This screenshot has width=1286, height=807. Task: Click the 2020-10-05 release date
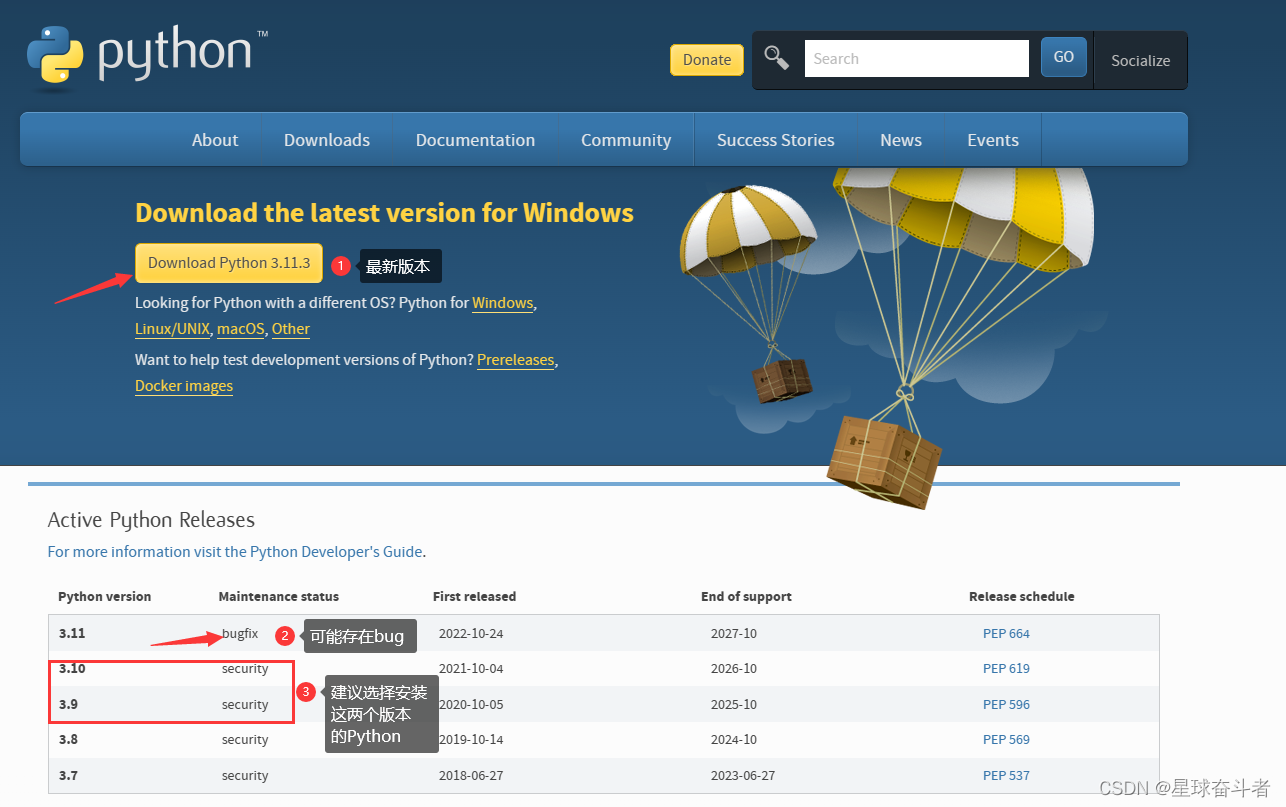pos(471,704)
